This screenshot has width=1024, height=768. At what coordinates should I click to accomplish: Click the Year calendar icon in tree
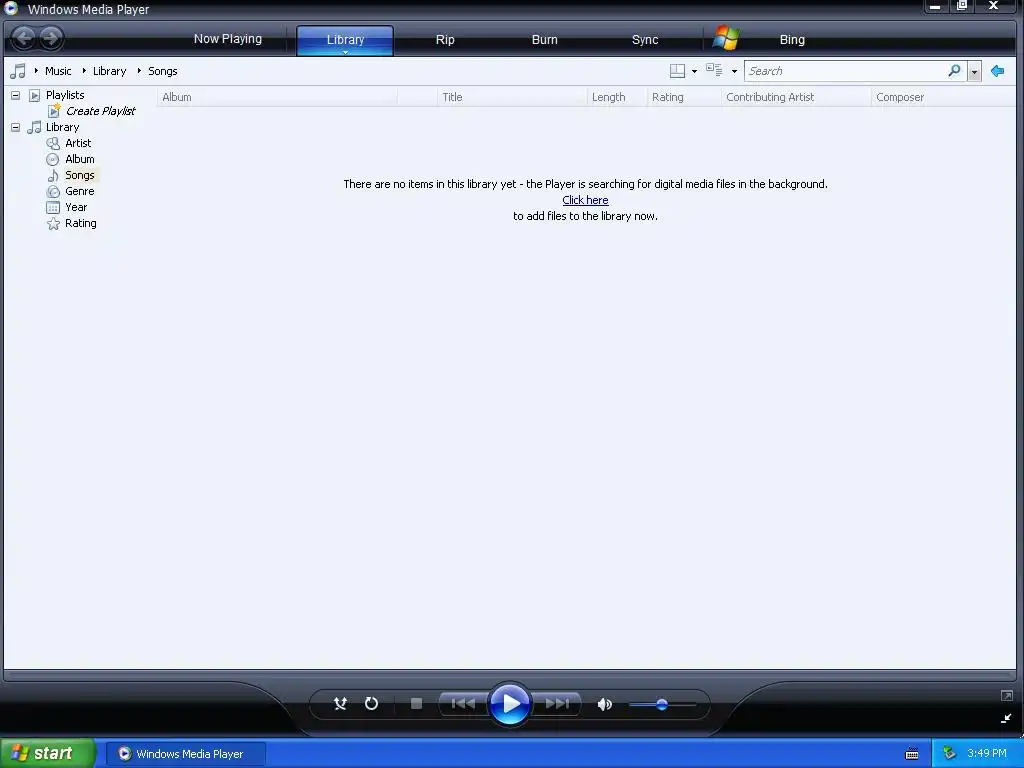(x=53, y=207)
